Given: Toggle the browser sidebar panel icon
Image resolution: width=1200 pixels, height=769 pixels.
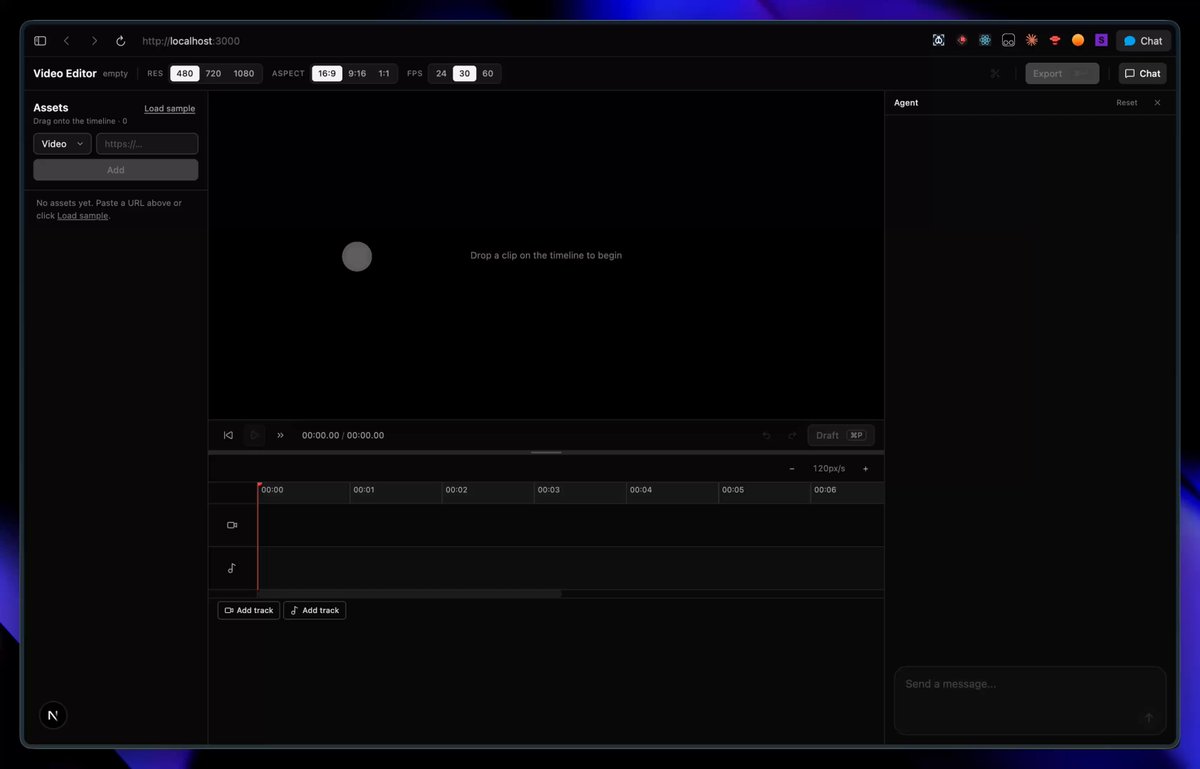Looking at the screenshot, I should 40,41.
